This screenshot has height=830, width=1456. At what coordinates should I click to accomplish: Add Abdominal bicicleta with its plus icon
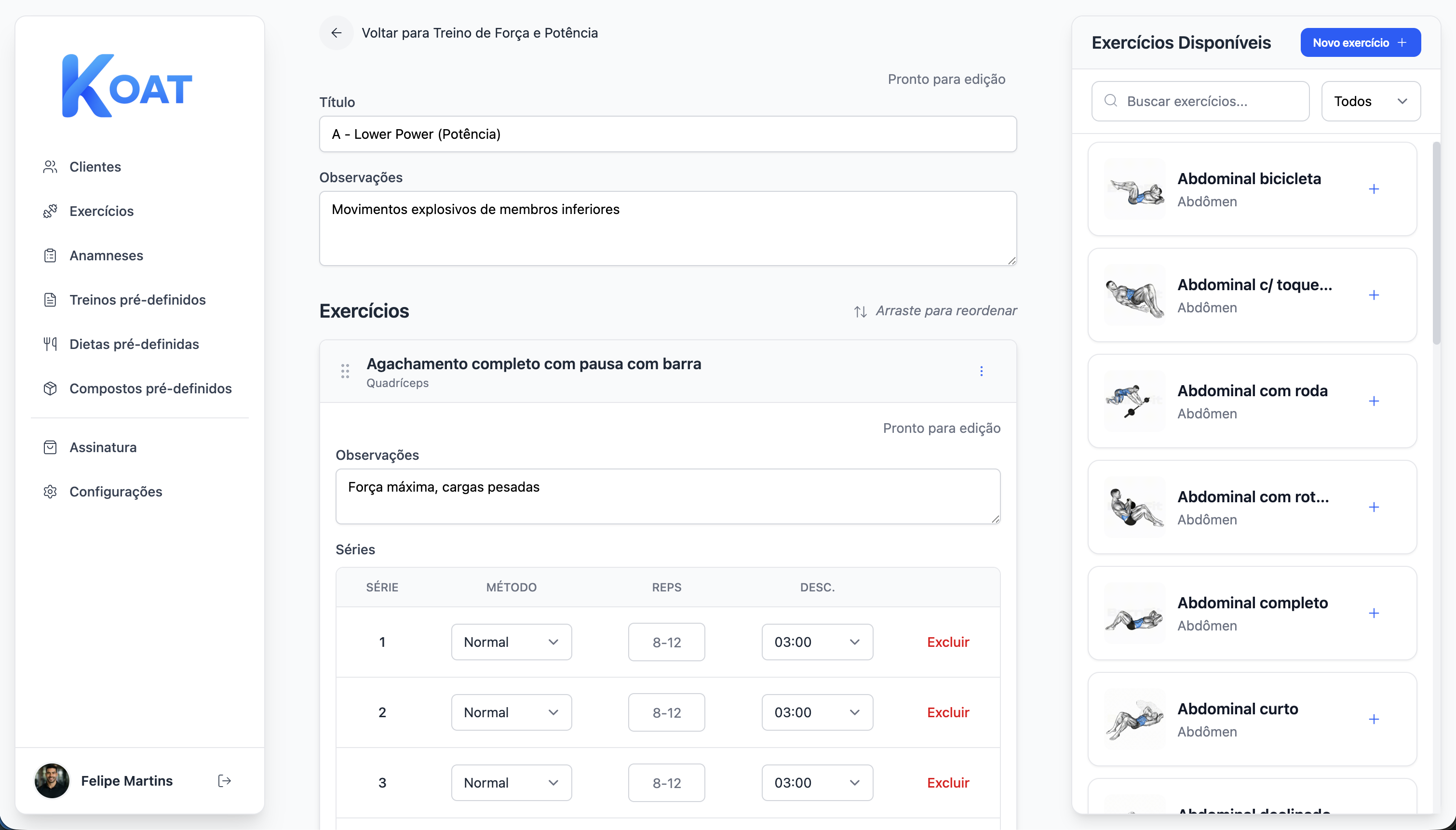pos(1374,189)
